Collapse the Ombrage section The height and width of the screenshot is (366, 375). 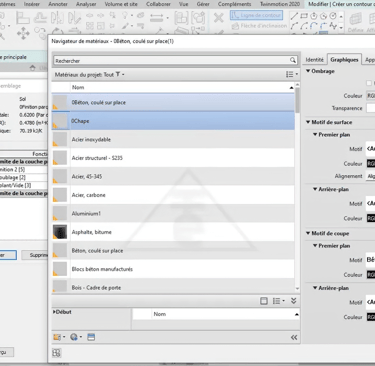pyautogui.click(x=308, y=71)
